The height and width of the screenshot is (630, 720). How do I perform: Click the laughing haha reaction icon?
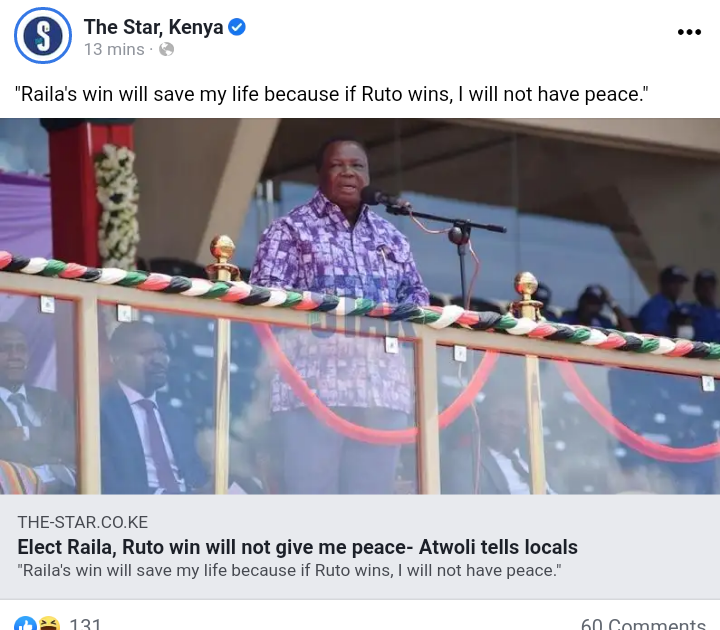[49, 624]
